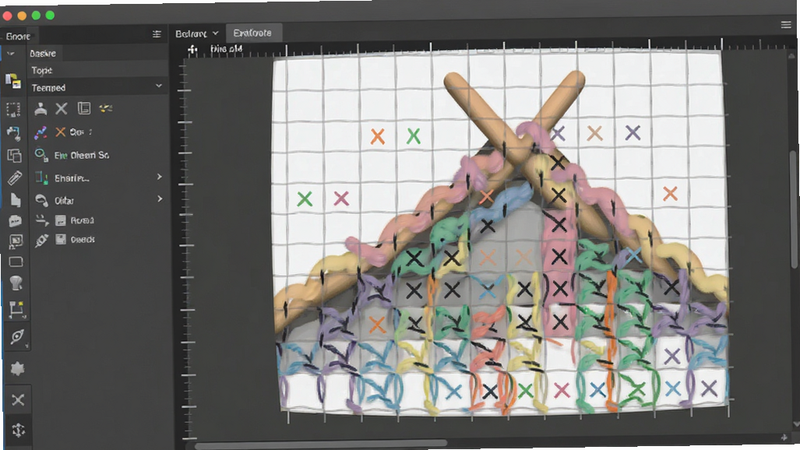Click the overlapping squares duplicate tool
This screenshot has width=800, height=450.
click(x=14, y=155)
